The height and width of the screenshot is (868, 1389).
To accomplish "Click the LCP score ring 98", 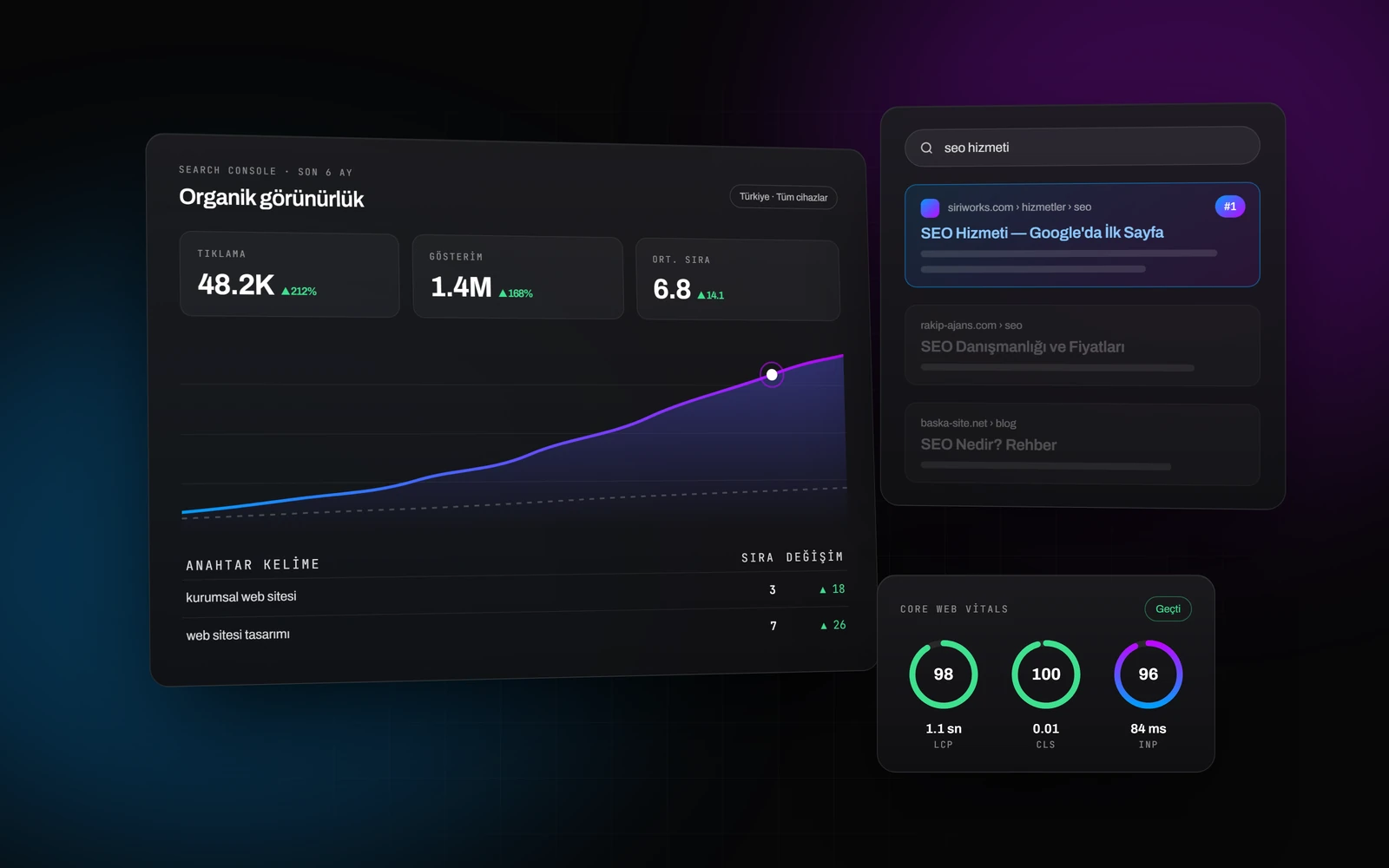I will tap(944, 674).
